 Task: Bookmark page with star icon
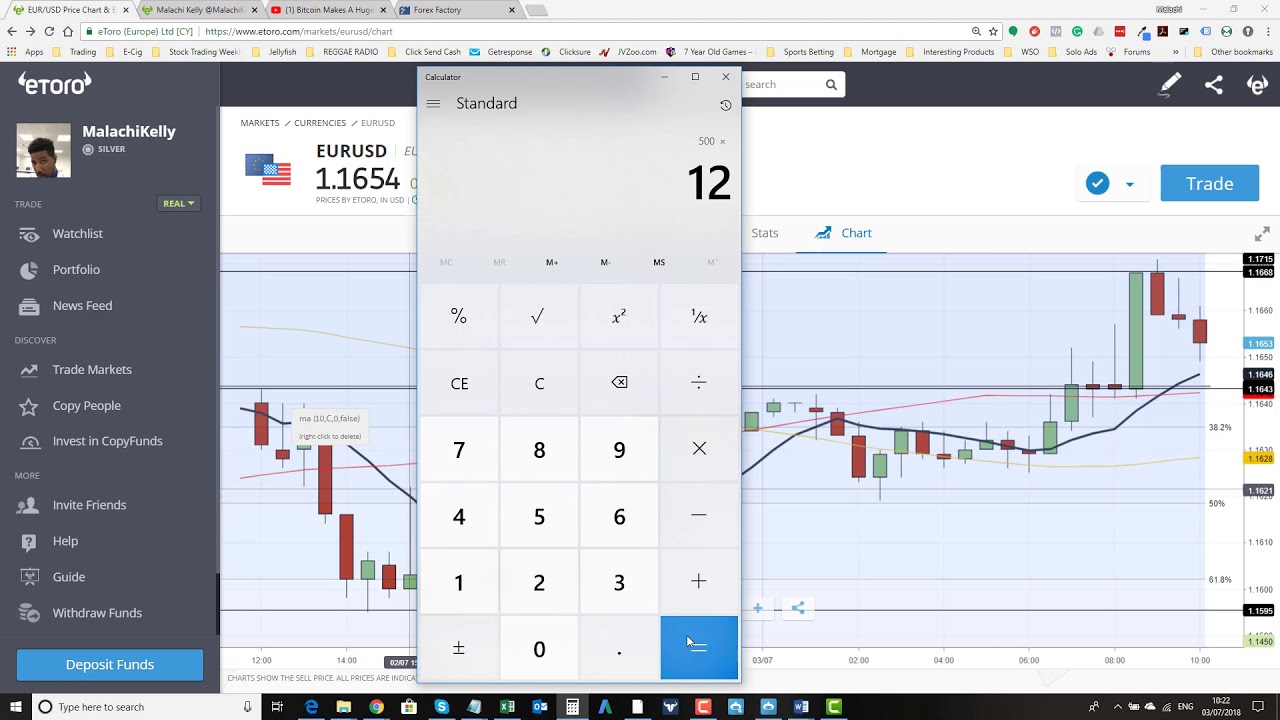pyautogui.click(x=993, y=31)
